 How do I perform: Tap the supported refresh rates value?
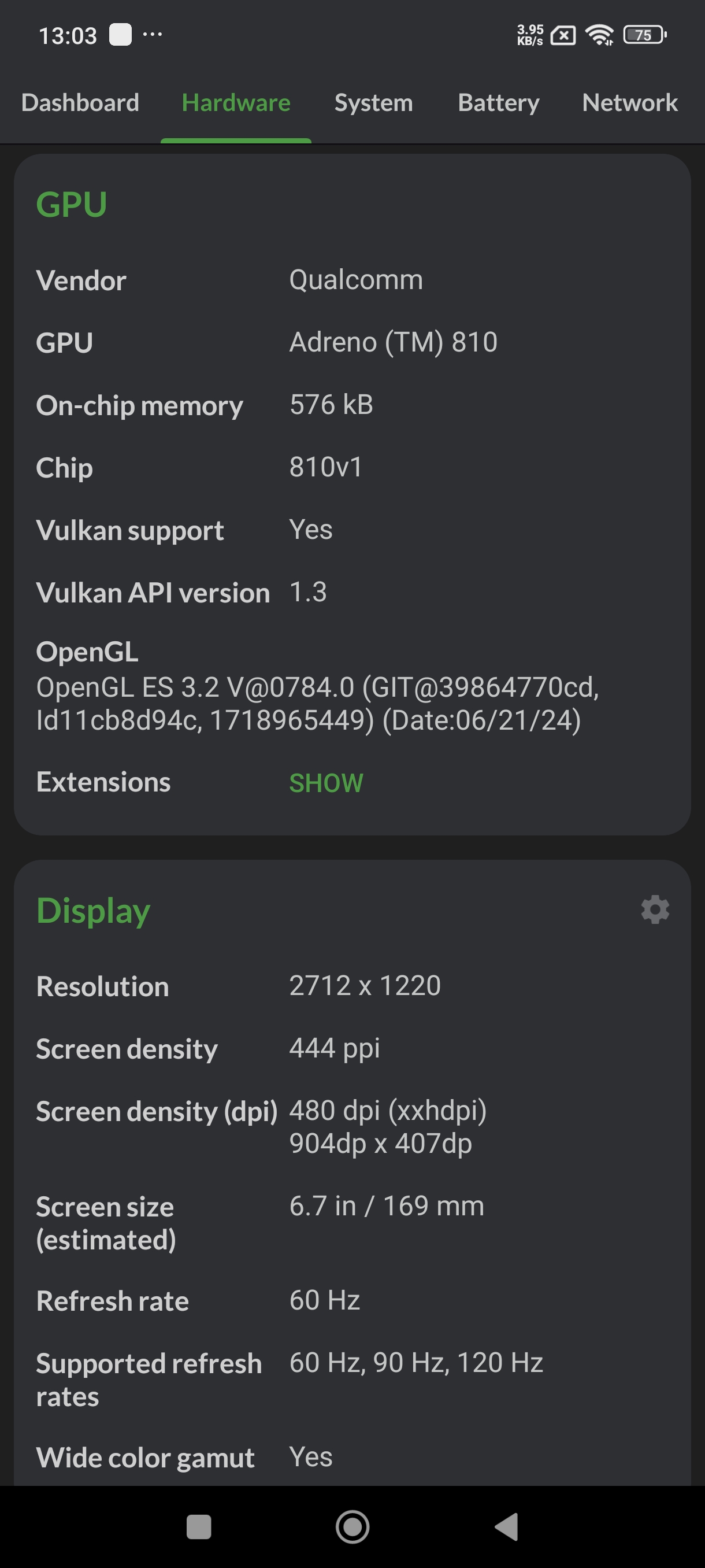point(416,1363)
